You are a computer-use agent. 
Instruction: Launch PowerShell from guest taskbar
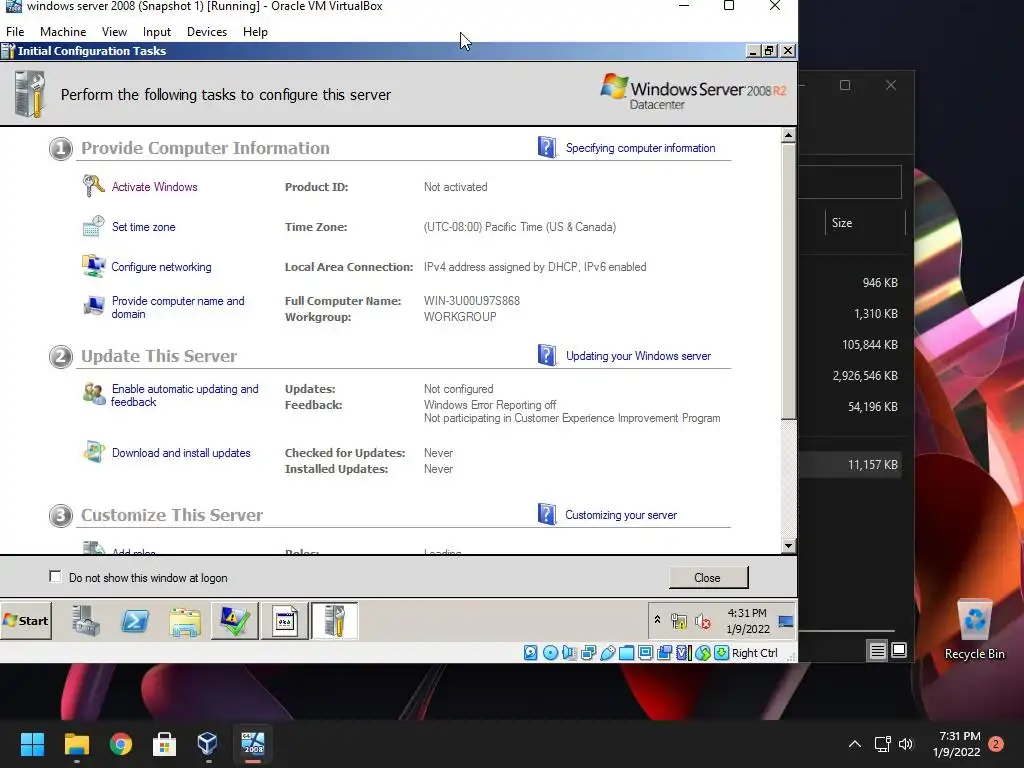(x=135, y=620)
